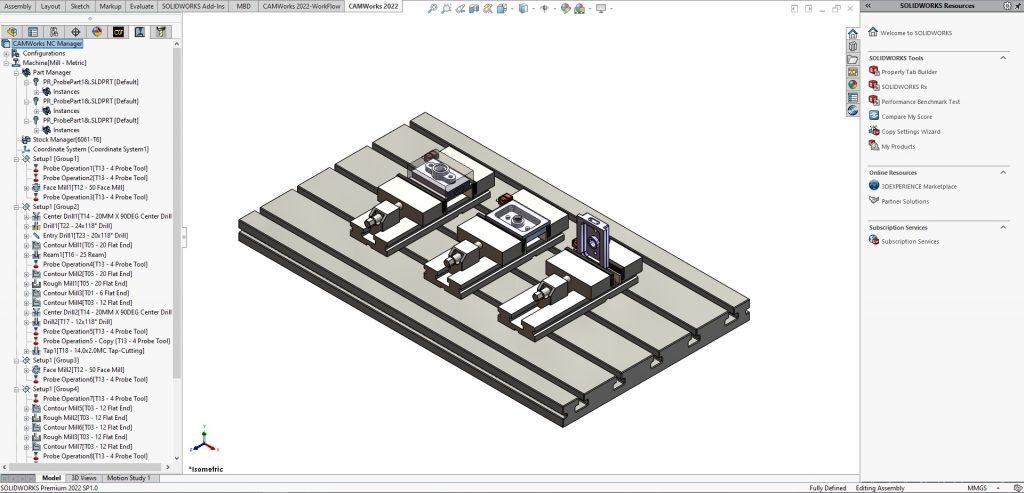This screenshot has height=493, width=1024.
Task: Open the 3D Views bottom tab
Action: 84,478
